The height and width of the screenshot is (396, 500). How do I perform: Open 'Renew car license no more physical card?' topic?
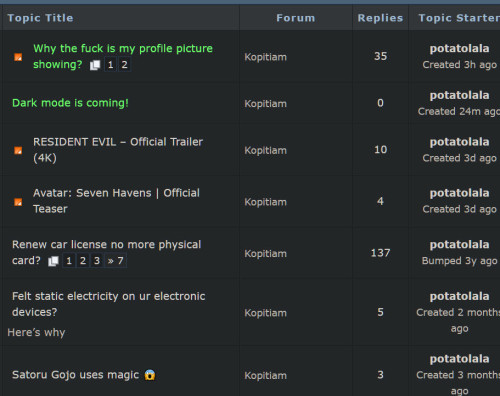coord(107,252)
